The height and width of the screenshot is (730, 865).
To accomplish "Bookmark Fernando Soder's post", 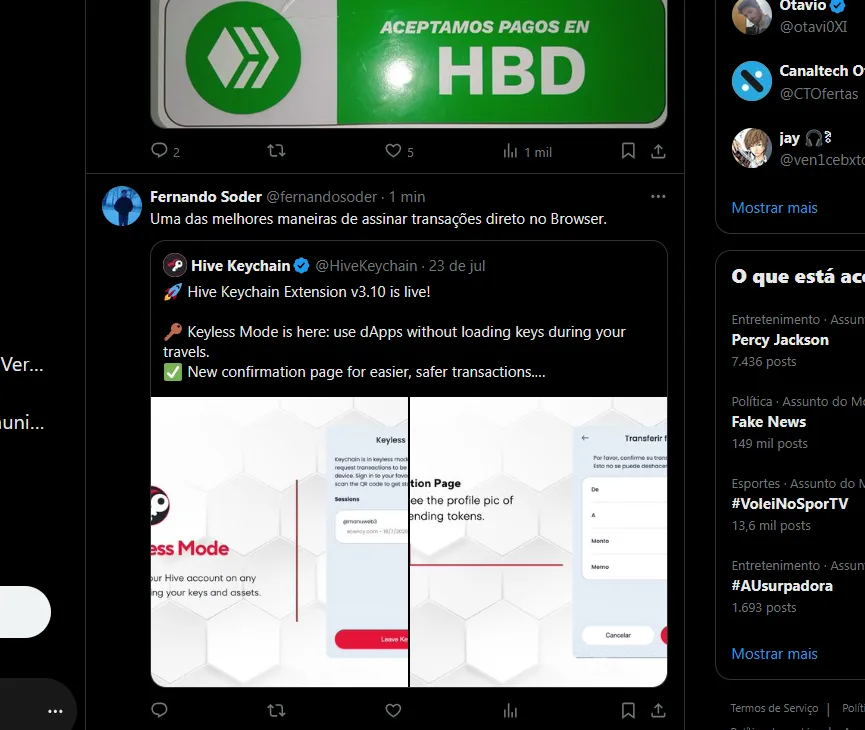I will [x=628, y=710].
